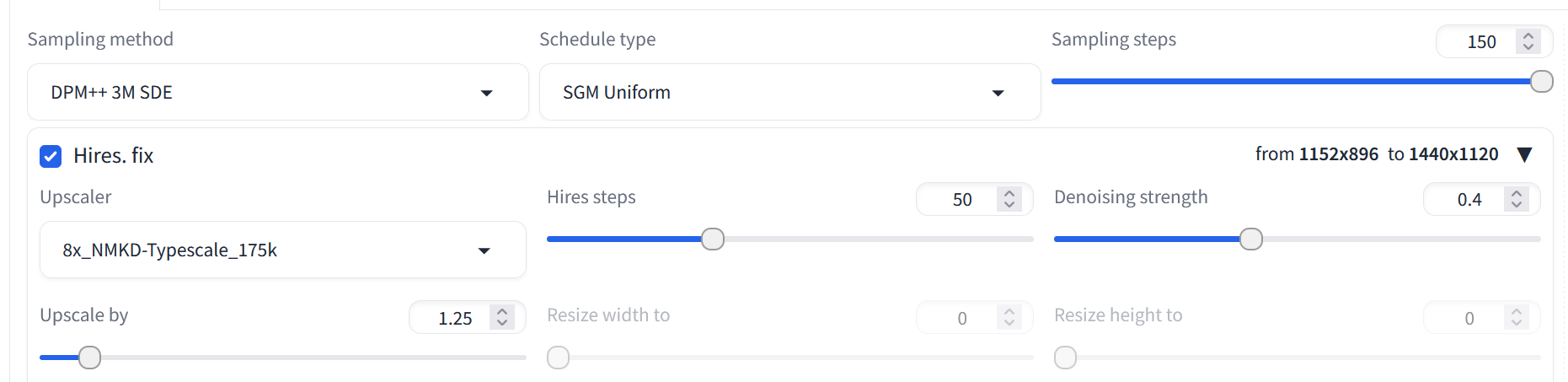Raise Denoising strength with up arrow
Screen dimensions: 1568x382
[1517, 194]
